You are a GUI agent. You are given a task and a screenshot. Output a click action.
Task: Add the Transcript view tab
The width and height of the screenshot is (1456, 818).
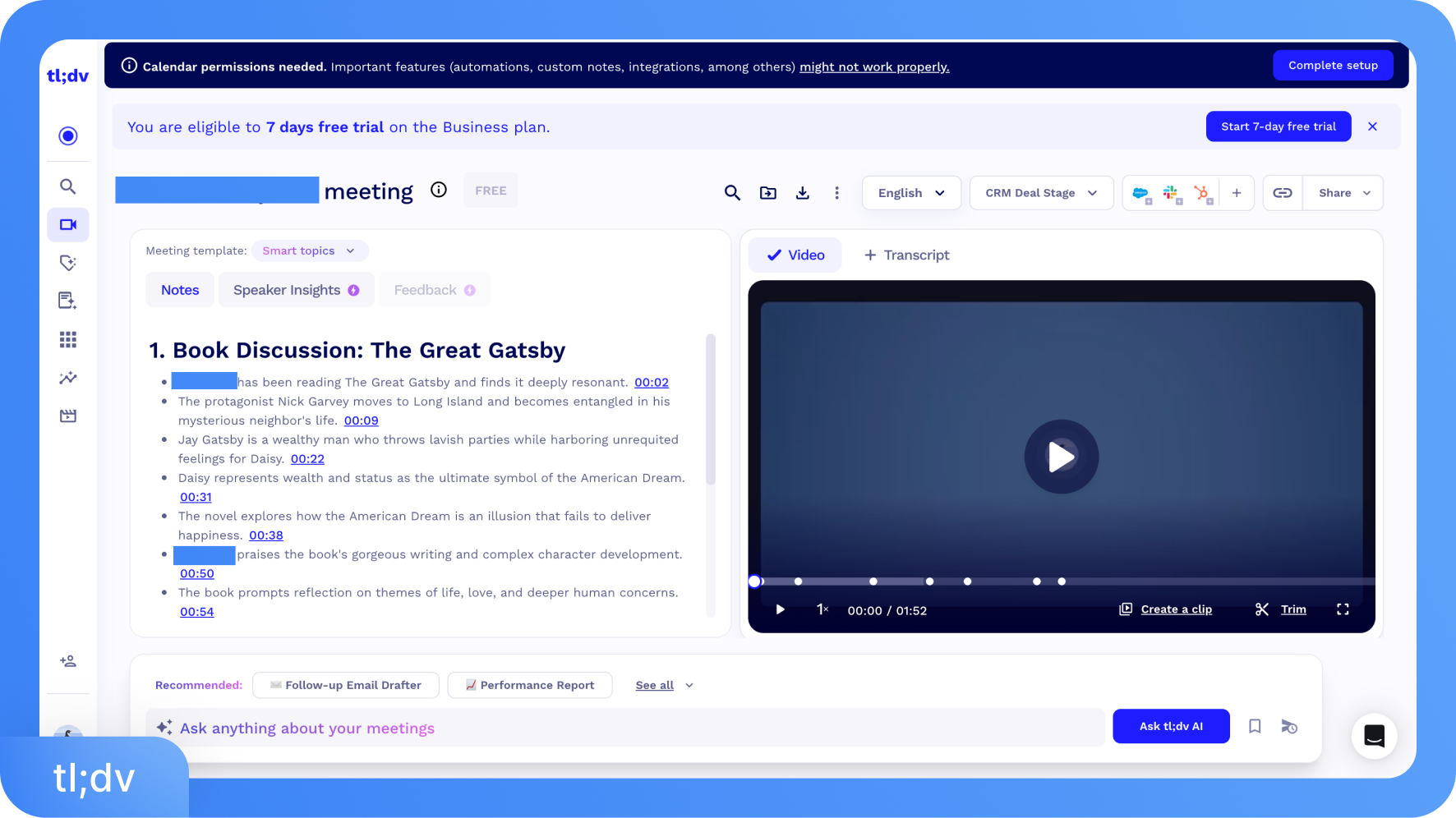(906, 255)
